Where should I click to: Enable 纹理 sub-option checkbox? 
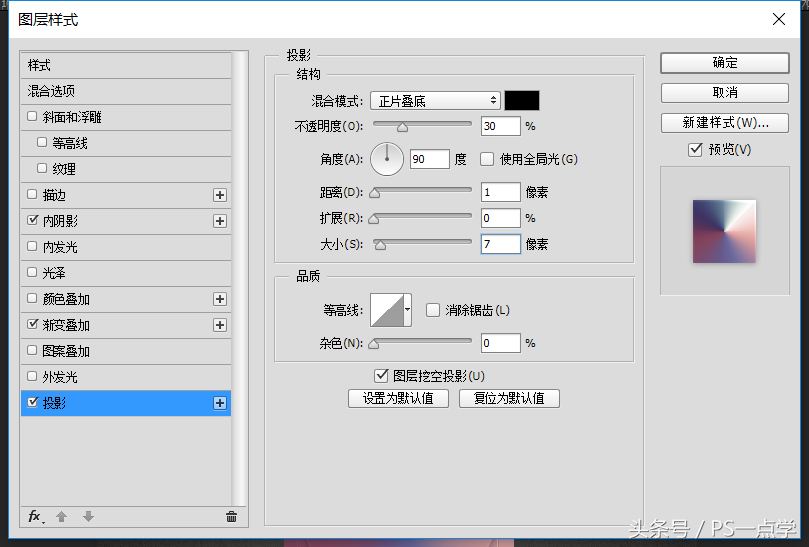(42, 168)
